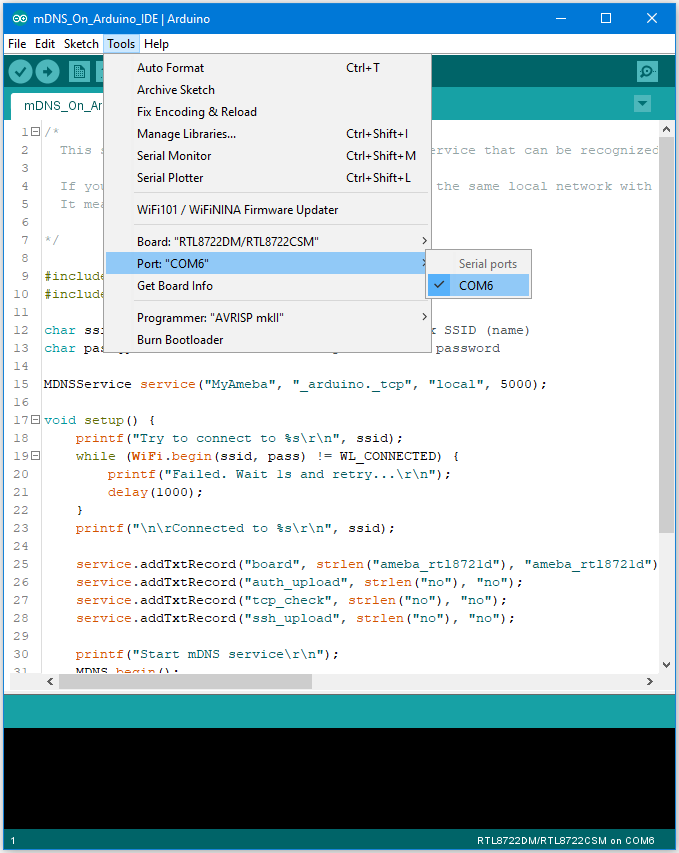
Task: Collapse the setup function fold at line 17
Action: (x=35, y=419)
